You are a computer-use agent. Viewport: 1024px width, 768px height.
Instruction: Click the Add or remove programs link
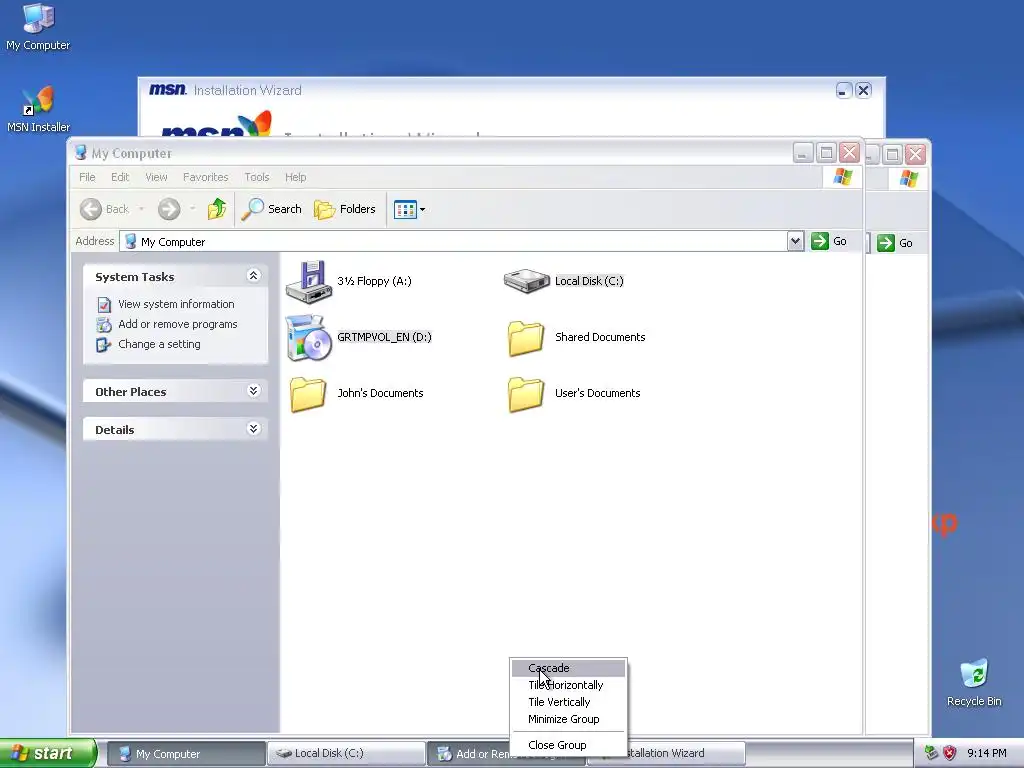tap(178, 325)
